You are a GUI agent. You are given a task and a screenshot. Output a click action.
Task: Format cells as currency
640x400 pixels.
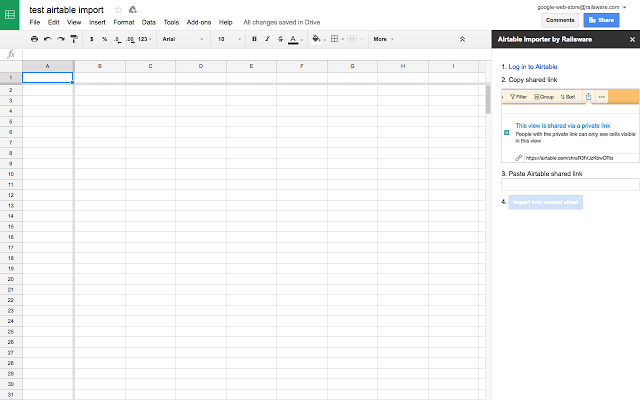(91, 39)
